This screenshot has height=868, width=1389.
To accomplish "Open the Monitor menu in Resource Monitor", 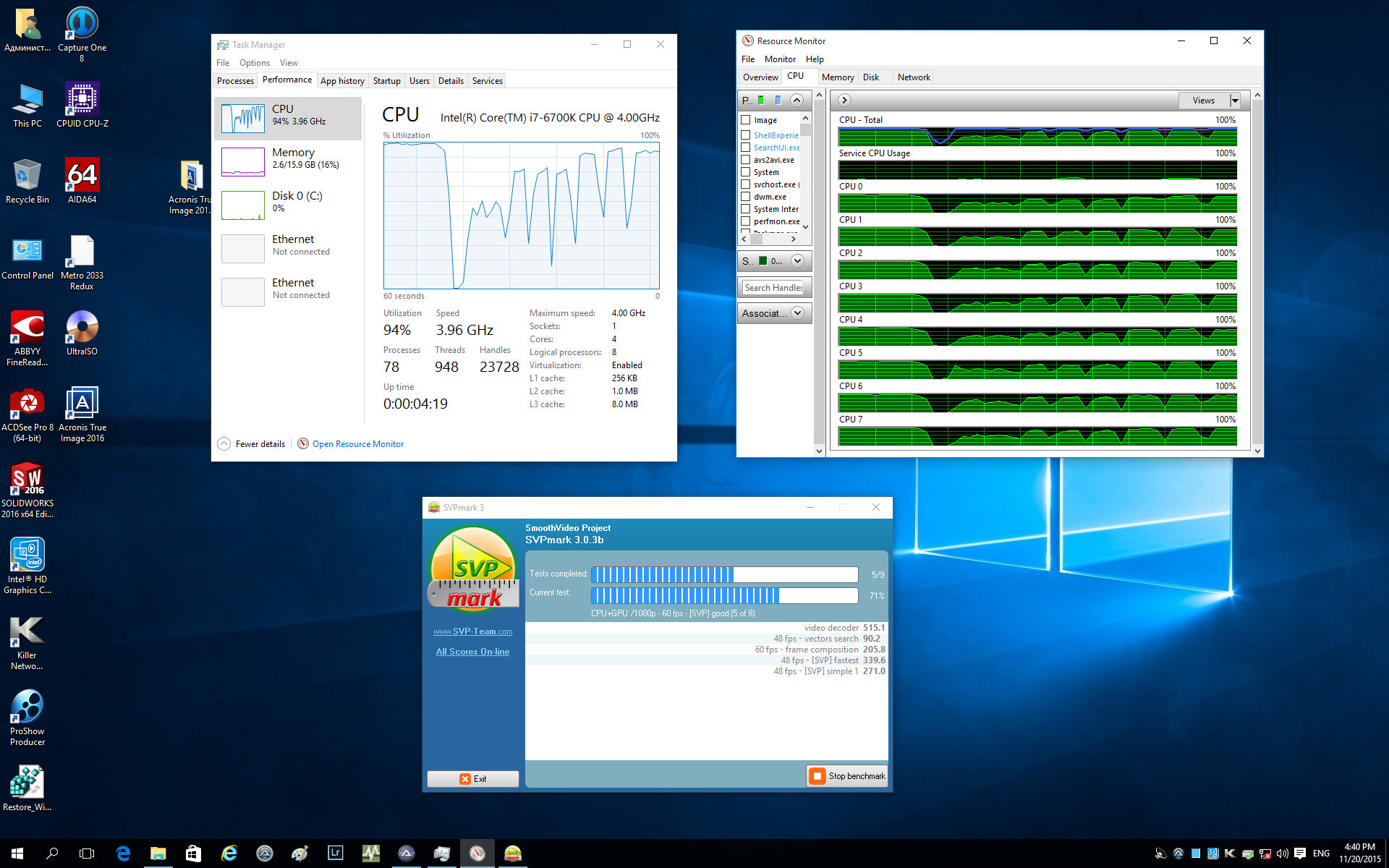I will (779, 59).
